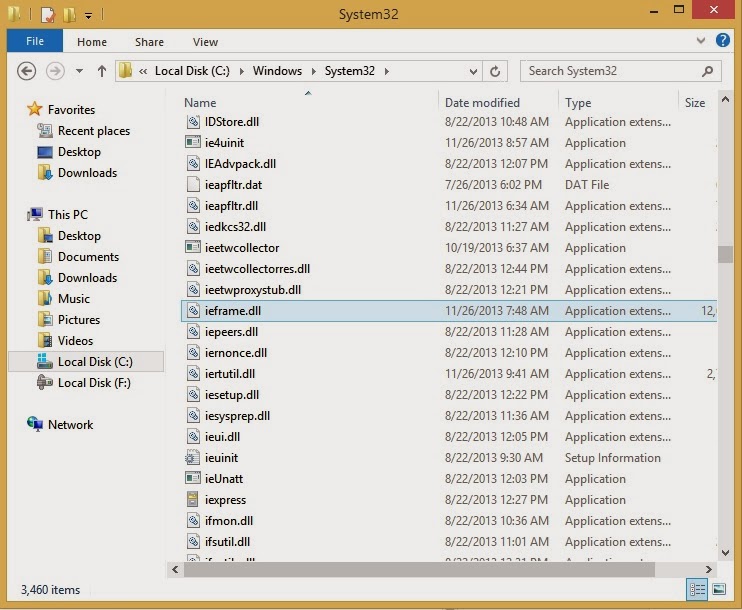The width and height of the screenshot is (742, 610).
Task: Select the iedkcs32.dll file icon
Action: (193, 227)
